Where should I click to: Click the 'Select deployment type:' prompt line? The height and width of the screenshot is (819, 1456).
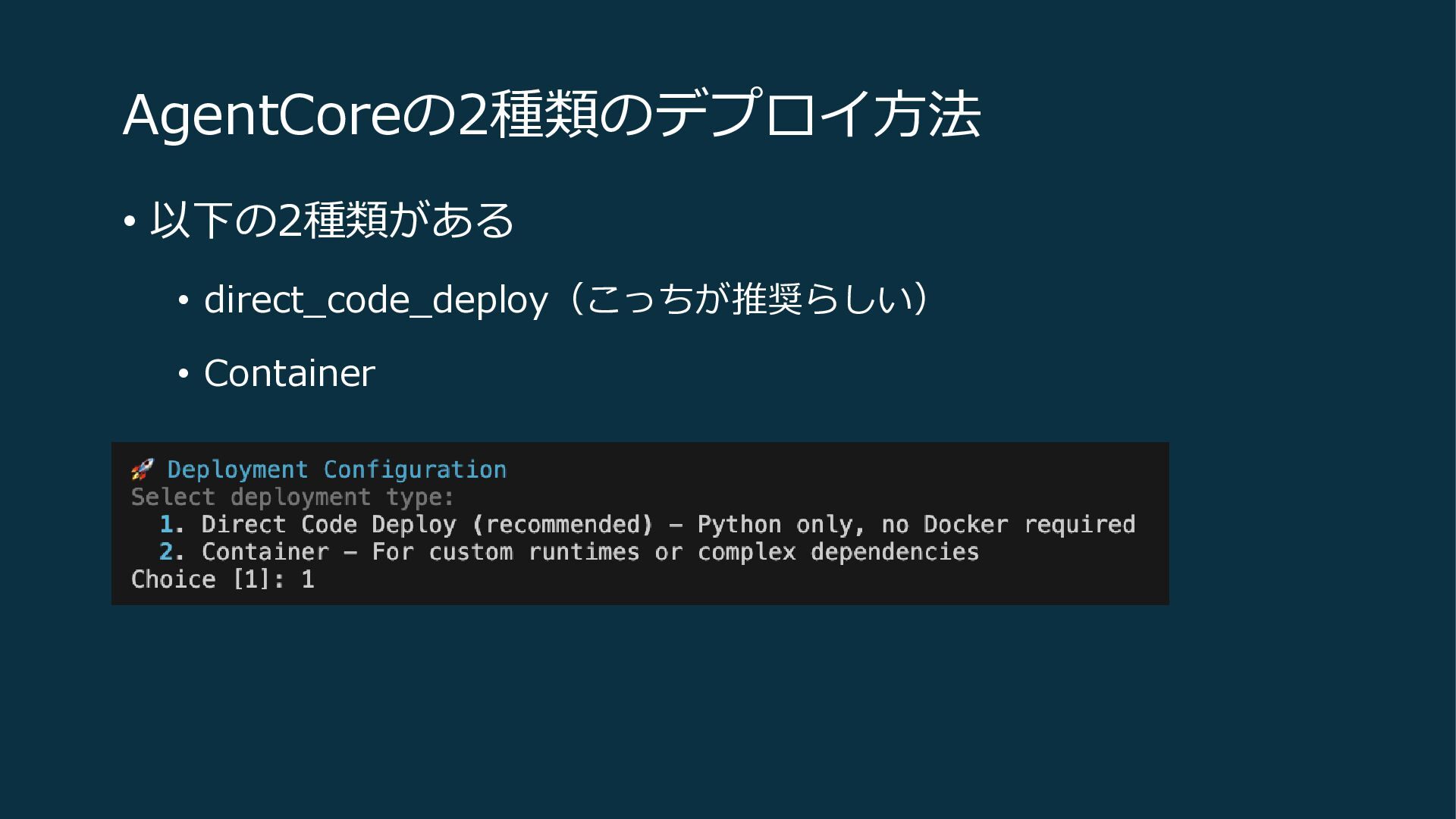293,497
